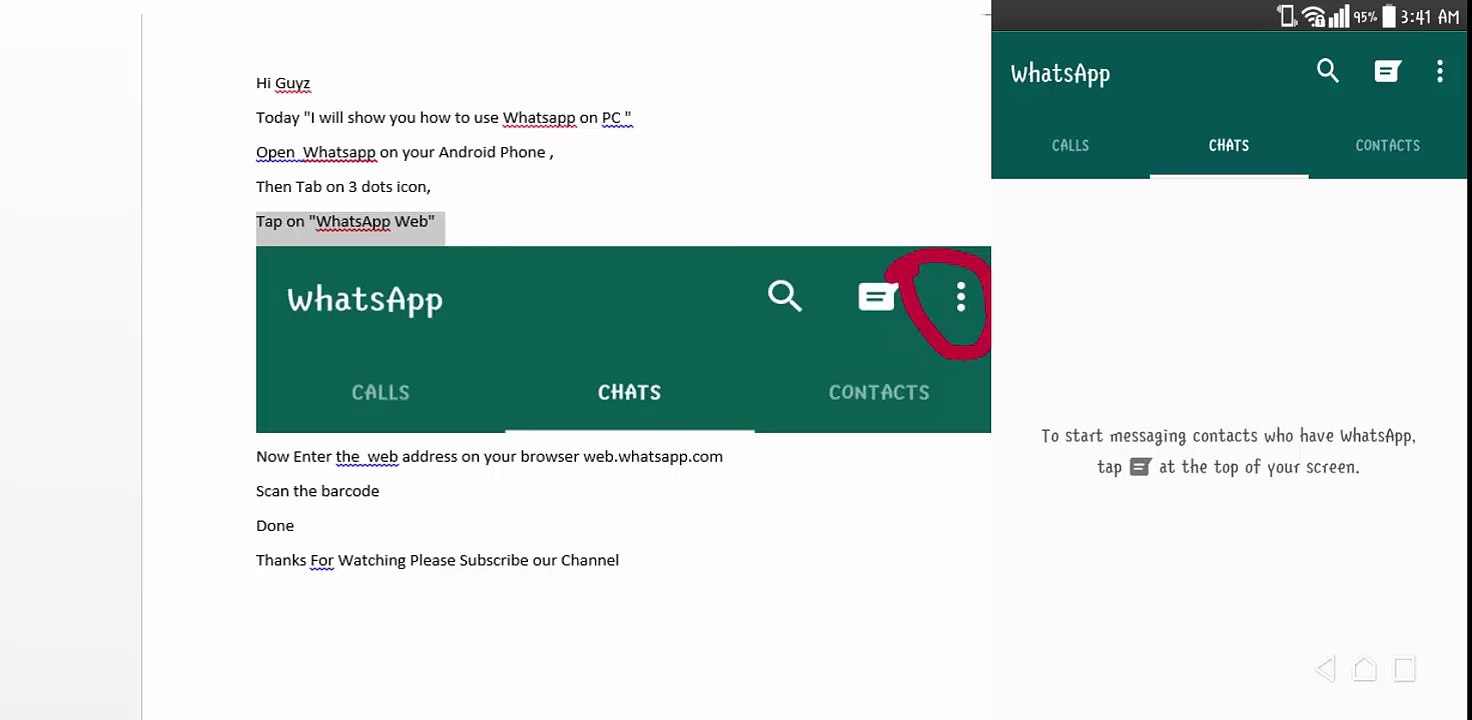This screenshot has width=1472, height=720.
Task: Click the "Then Tab on 3 dots icon" line
Action: click(x=343, y=187)
